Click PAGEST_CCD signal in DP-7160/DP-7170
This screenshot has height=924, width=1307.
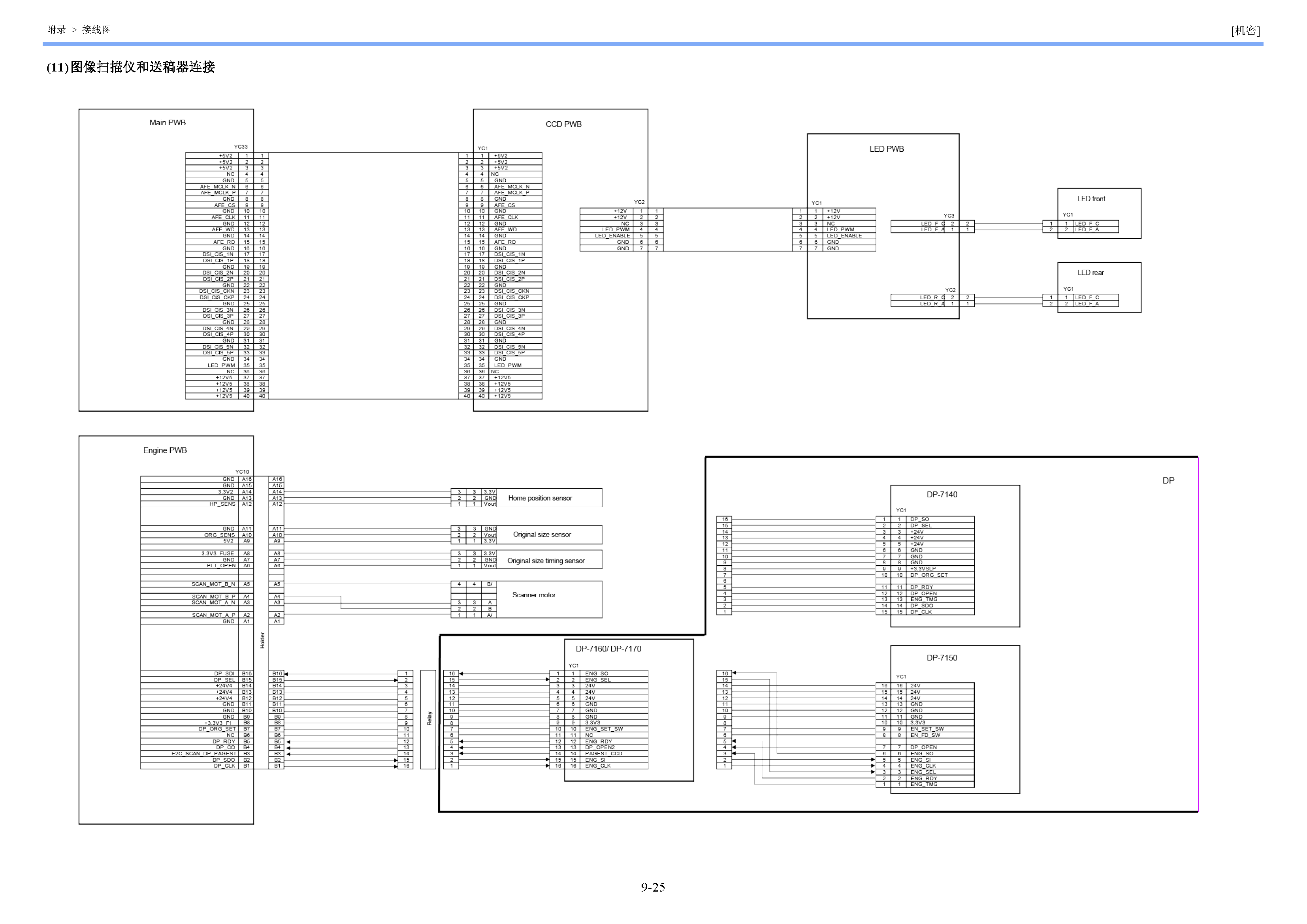603,754
